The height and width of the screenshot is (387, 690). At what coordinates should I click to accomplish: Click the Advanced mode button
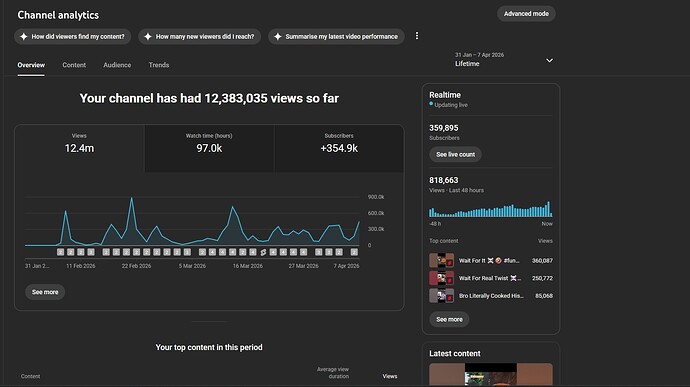(526, 14)
